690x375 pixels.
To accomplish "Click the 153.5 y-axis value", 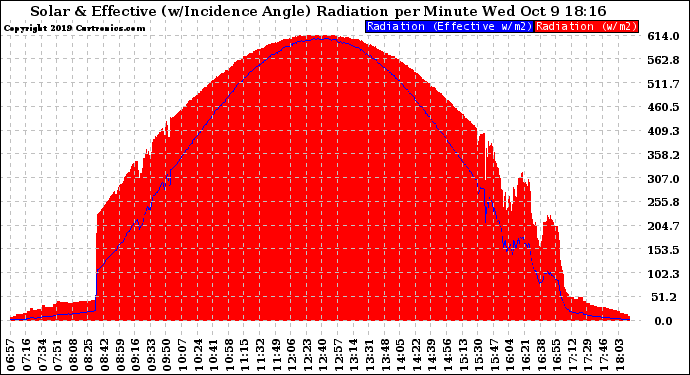I will pyautogui.click(x=663, y=250).
